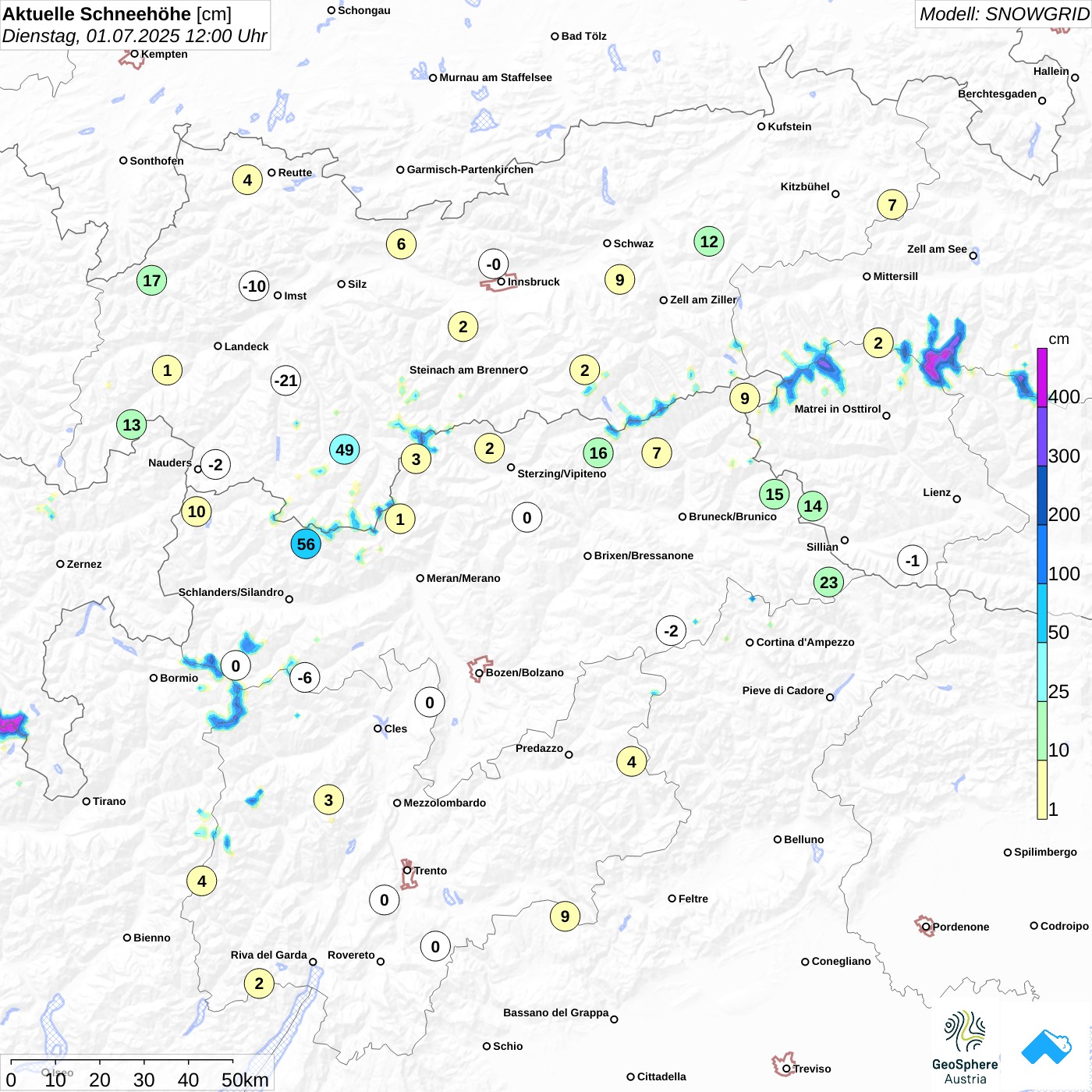This screenshot has height=1092, width=1092.
Task: Select the purple legend segment between 300 and 400
Action: 1042,437
